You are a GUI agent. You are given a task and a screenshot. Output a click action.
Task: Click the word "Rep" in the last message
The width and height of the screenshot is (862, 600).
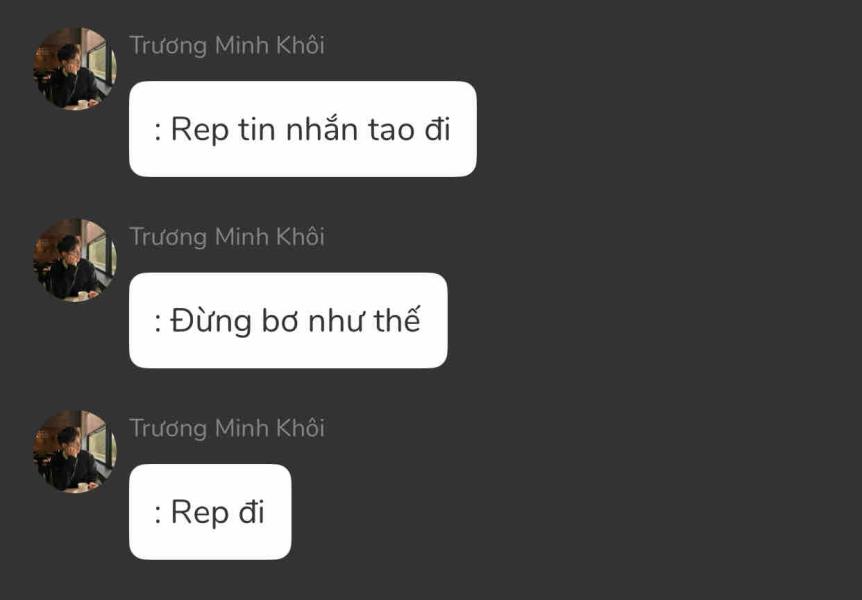(x=200, y=512)
